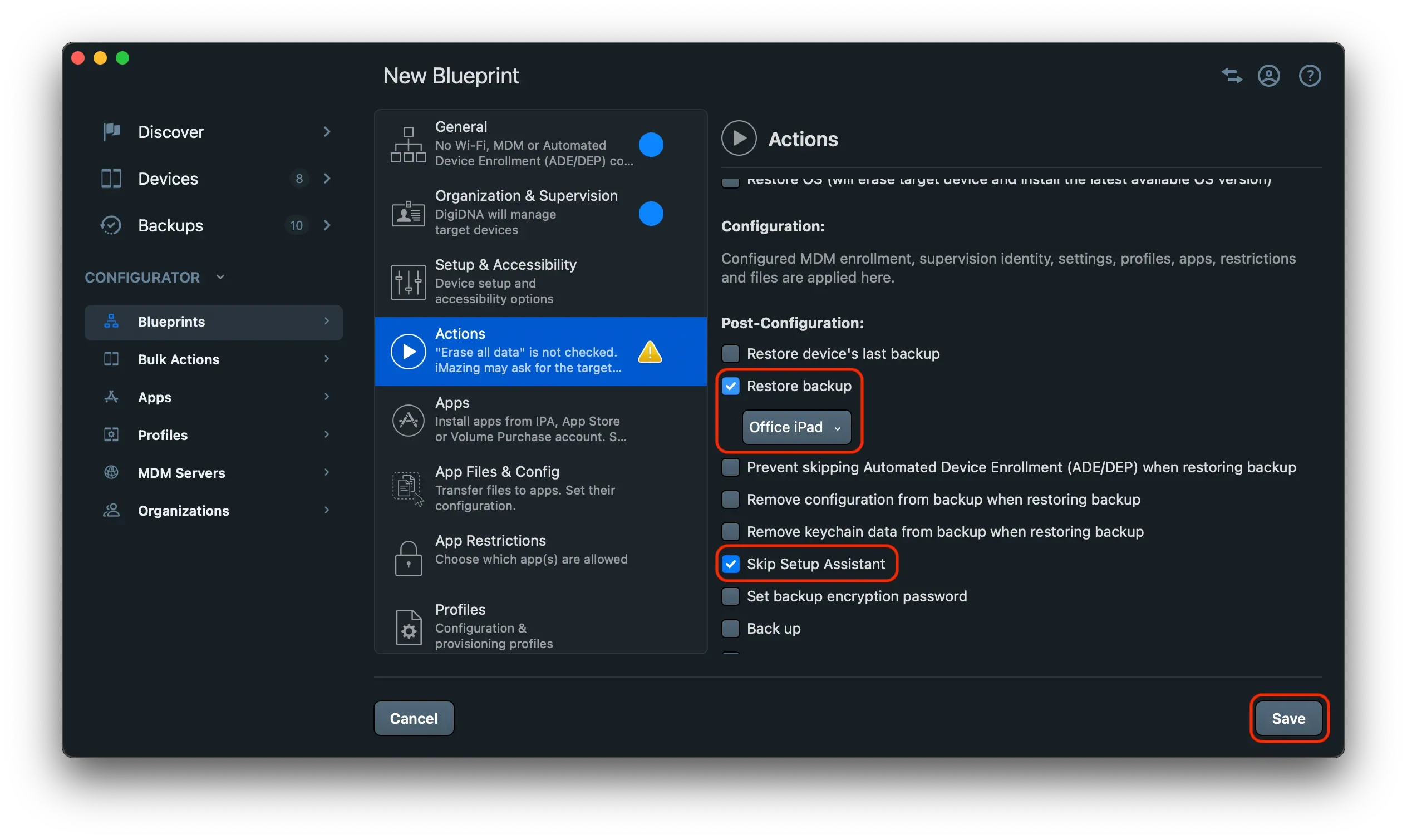Select the Organizations icon in sidebar
Image resolution: width=1407 pixels, height=840 pixels.
pyautogui.click(x=111, y=510)
